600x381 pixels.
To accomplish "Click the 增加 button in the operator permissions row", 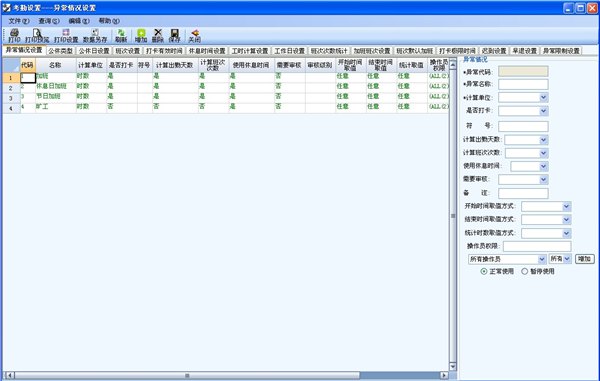I will coord(584,259).
